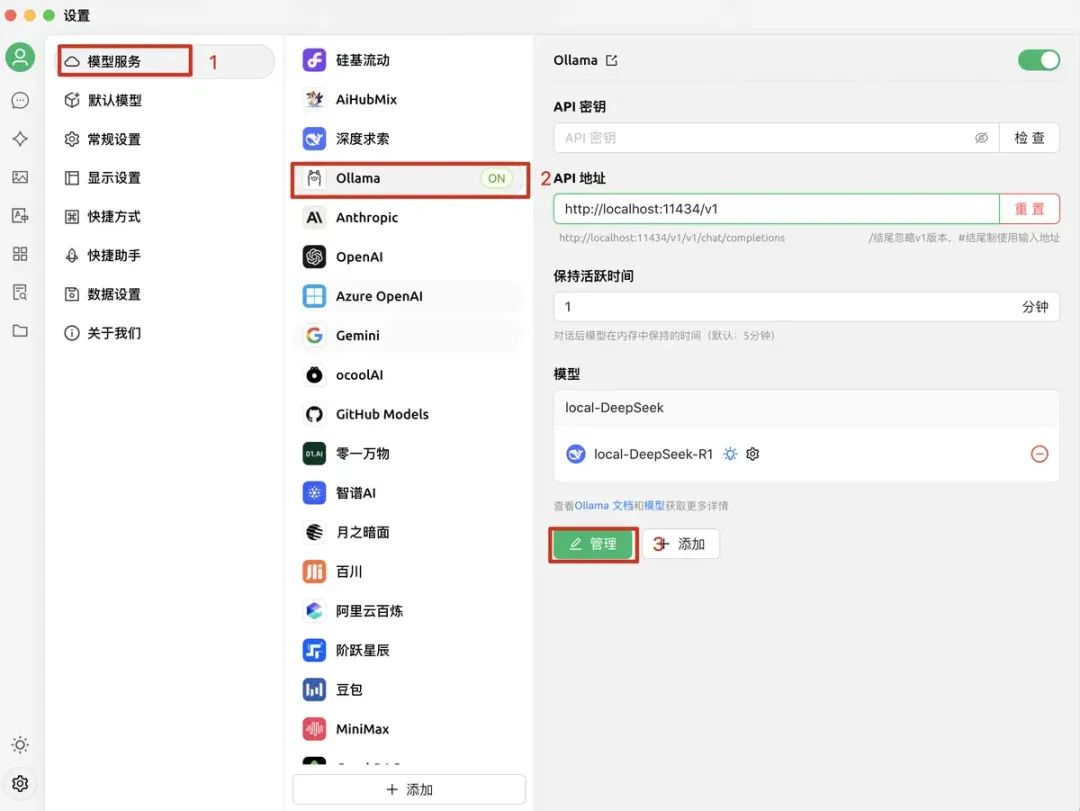
Task: Select the MiniMax provider
Action: tap(410, 728)
